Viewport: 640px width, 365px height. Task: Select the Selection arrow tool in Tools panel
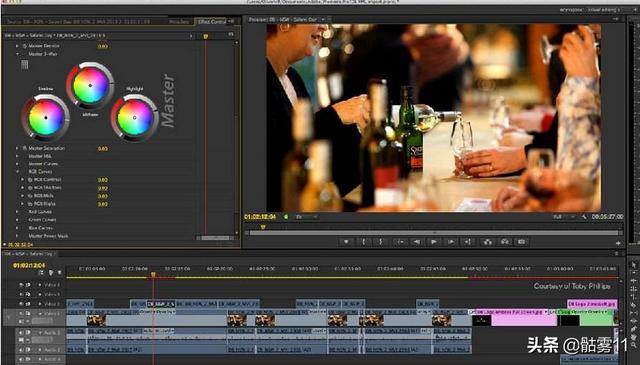(633, 265)
